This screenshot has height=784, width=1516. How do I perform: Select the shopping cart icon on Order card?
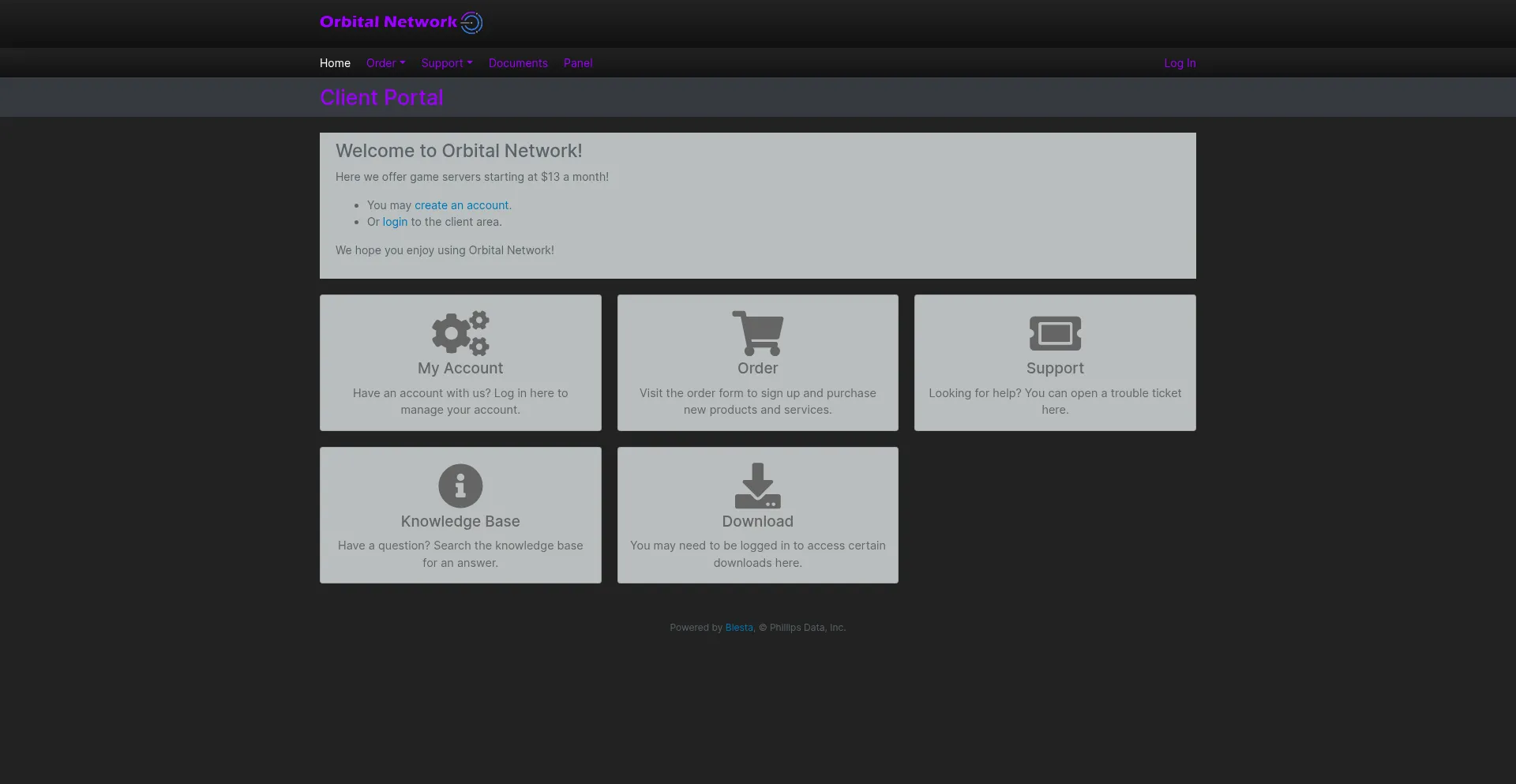[757, 333]
